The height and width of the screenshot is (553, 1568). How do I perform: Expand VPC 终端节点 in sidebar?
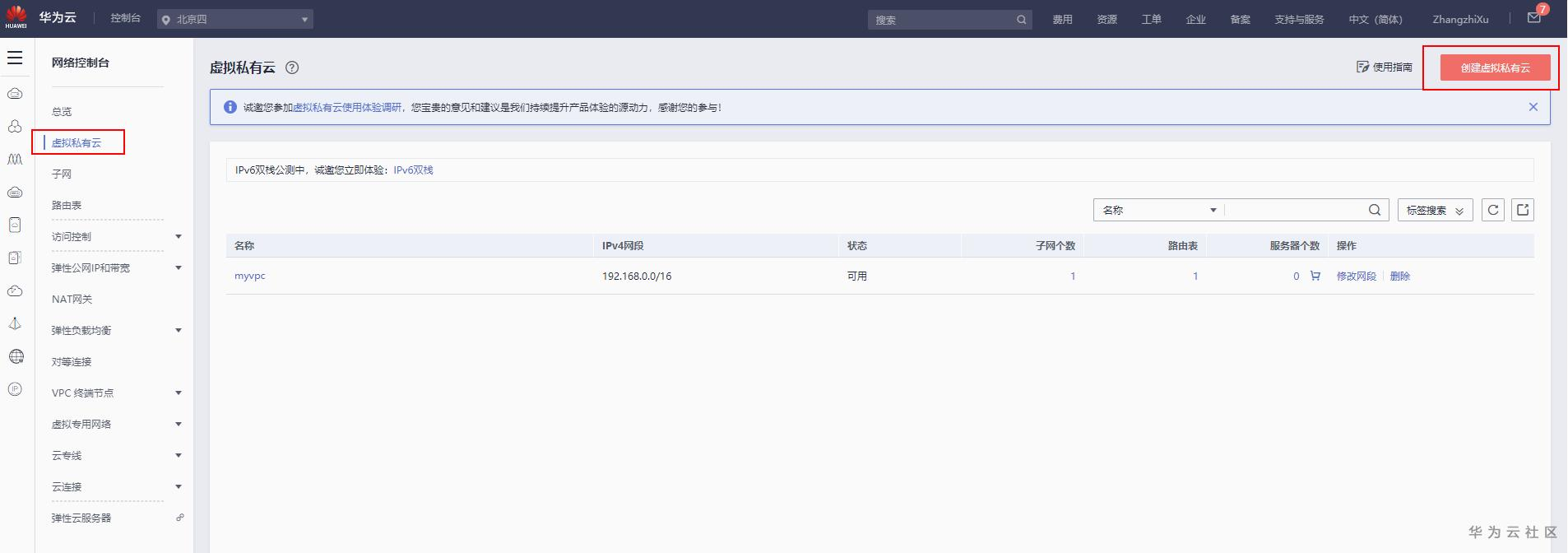(x=179, y=393)
